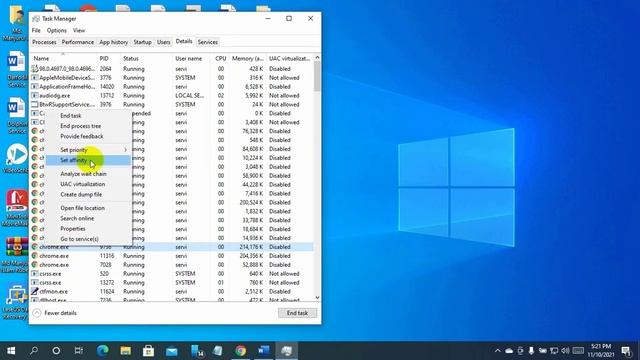Open the Start menu

tap(11, 351)
